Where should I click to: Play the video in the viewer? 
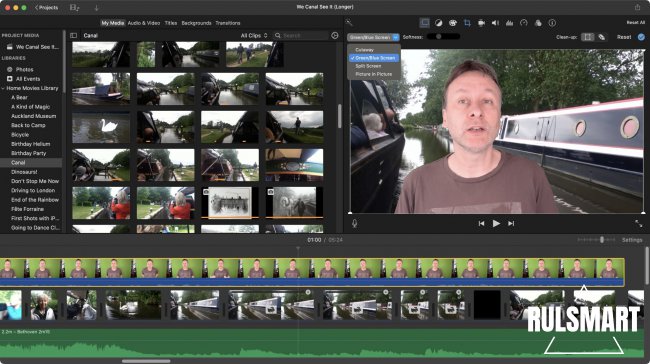pyautogui.click(x=496, y=223)
